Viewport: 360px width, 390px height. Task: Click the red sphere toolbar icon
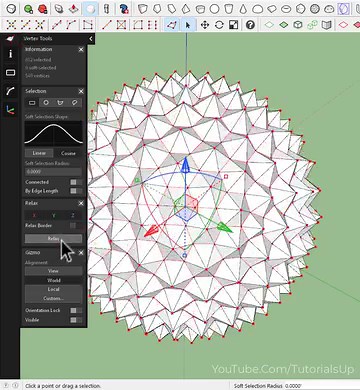[x=42, y=9]
